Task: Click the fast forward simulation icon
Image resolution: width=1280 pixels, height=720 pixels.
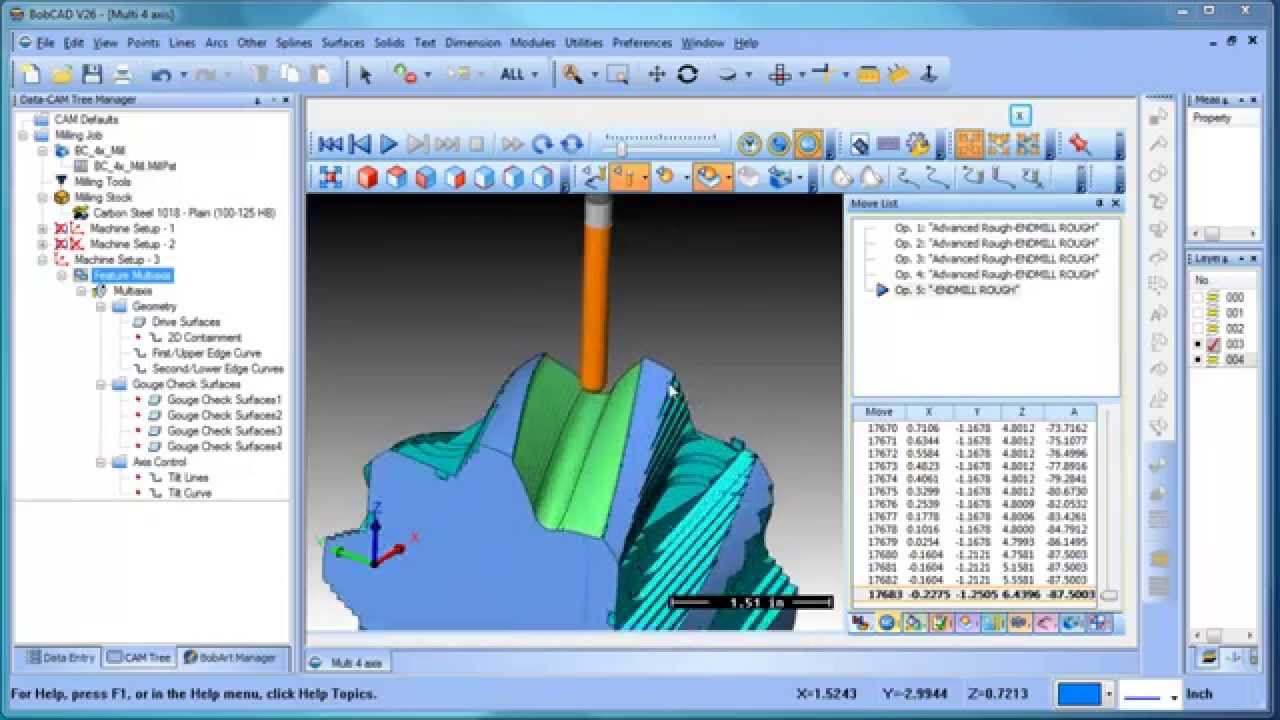Action: tap(513, 144)
